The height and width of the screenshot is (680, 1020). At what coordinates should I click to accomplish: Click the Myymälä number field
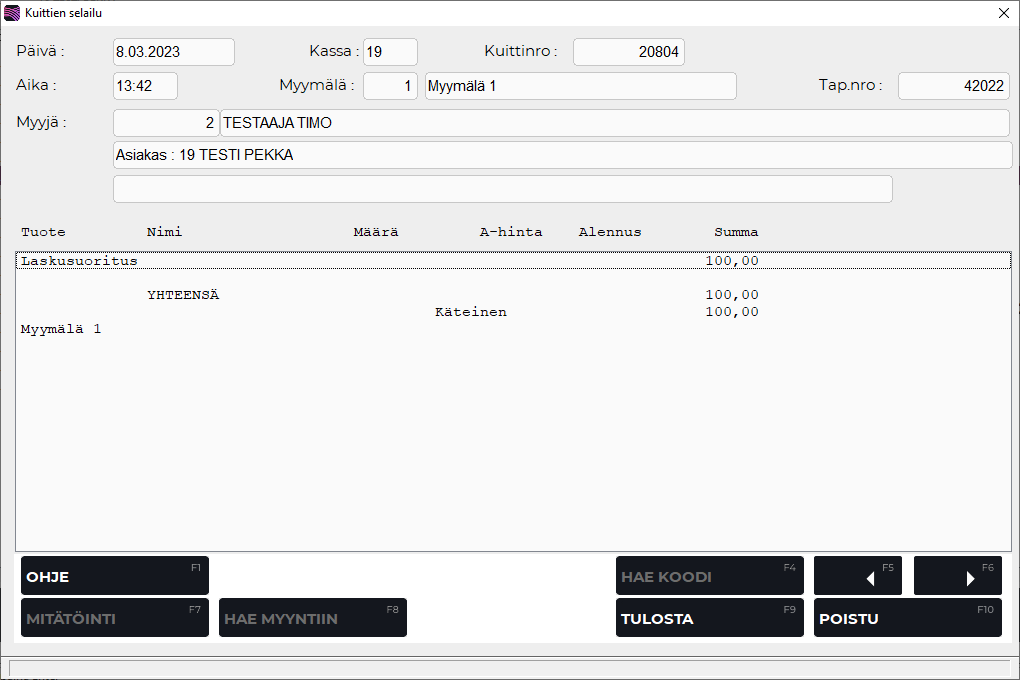point(390,86)
